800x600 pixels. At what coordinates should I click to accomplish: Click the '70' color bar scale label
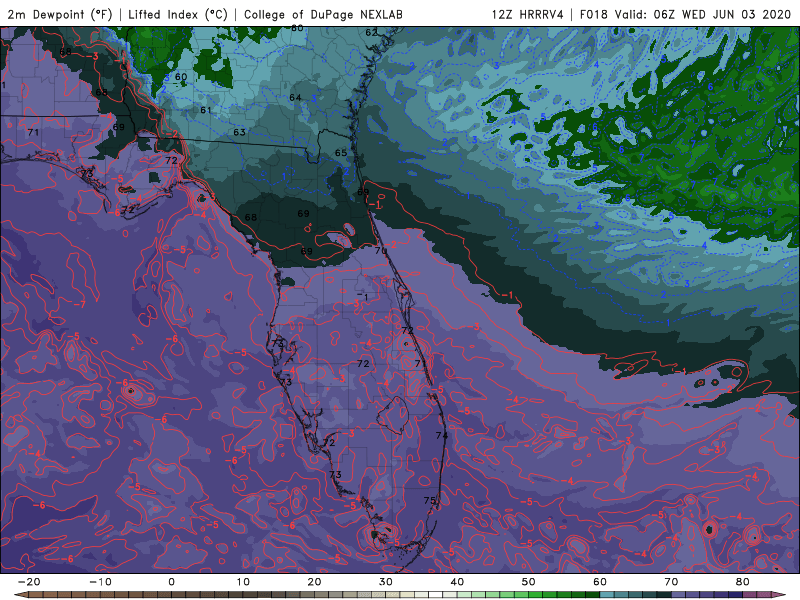coord(671,582)
